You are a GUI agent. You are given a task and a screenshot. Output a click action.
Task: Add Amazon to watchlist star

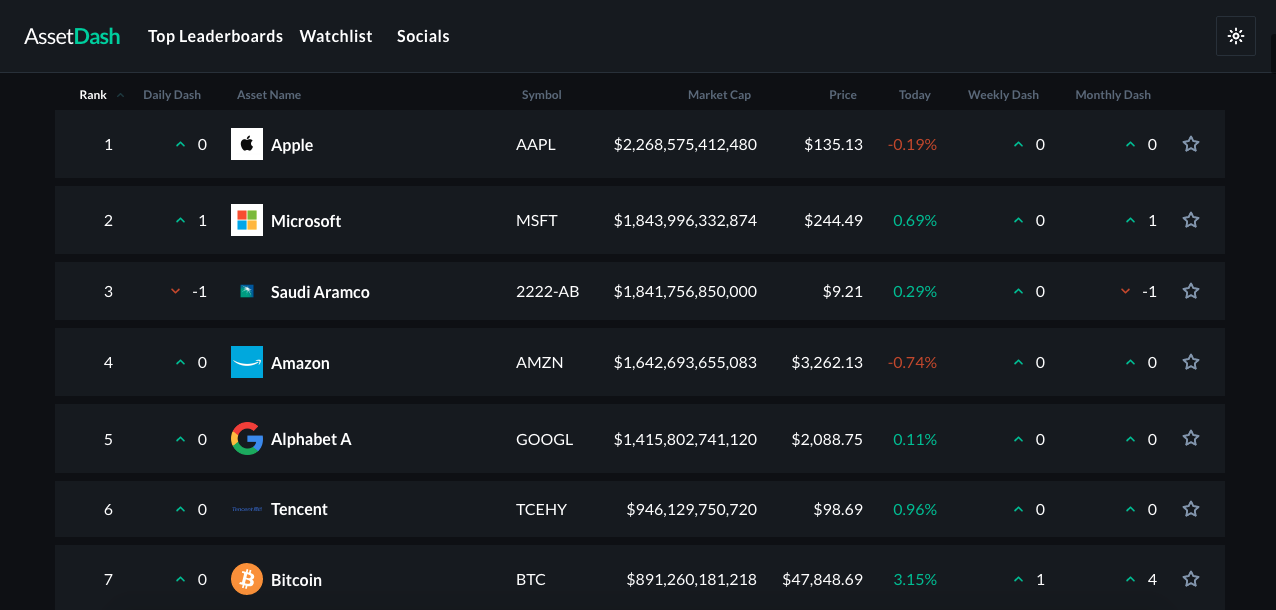click(1191, 362)
